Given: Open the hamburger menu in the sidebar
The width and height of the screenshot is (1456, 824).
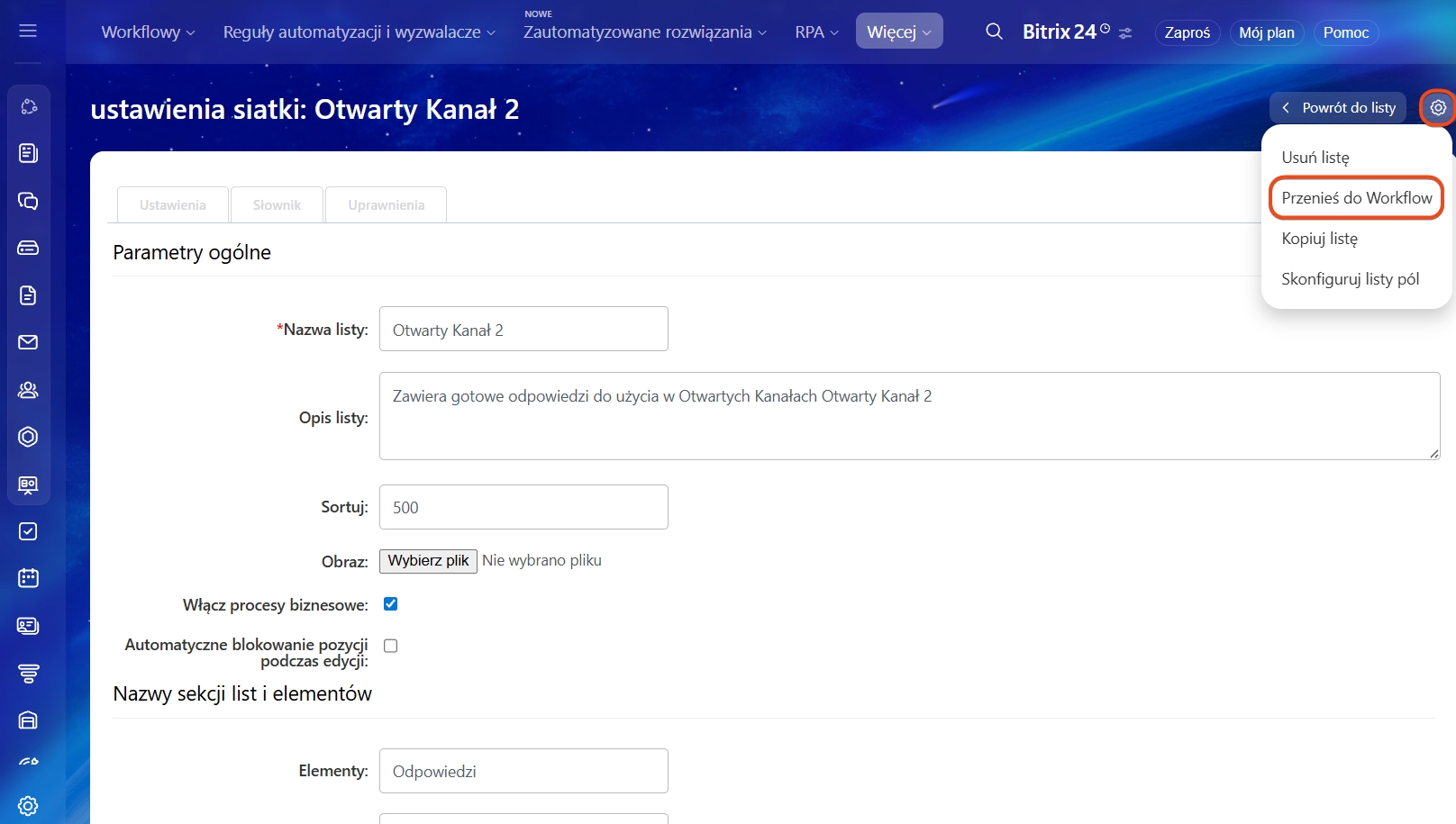Looking at the screenshot, I should [28, 32].
